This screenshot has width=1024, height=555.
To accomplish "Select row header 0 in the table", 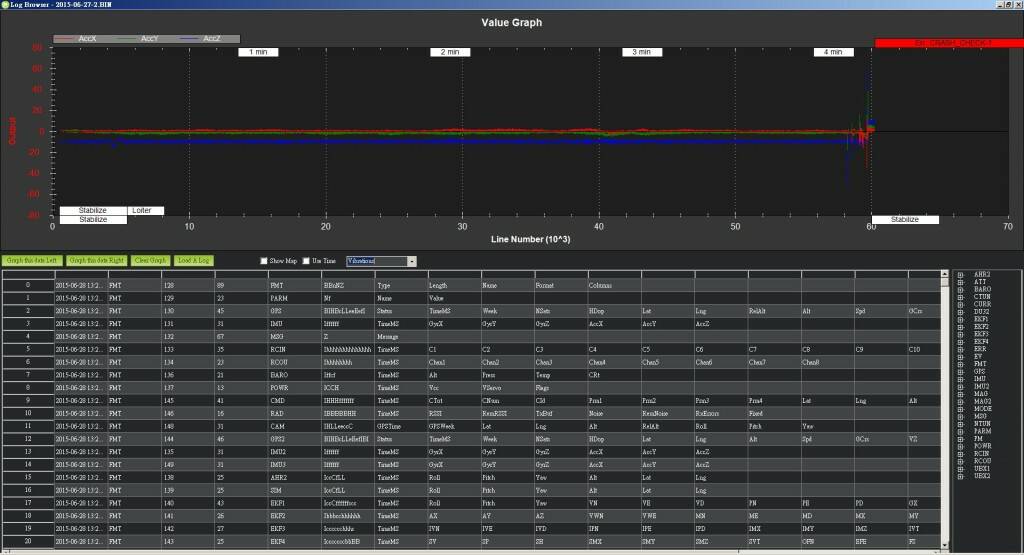I will click(x=27, y=285).
